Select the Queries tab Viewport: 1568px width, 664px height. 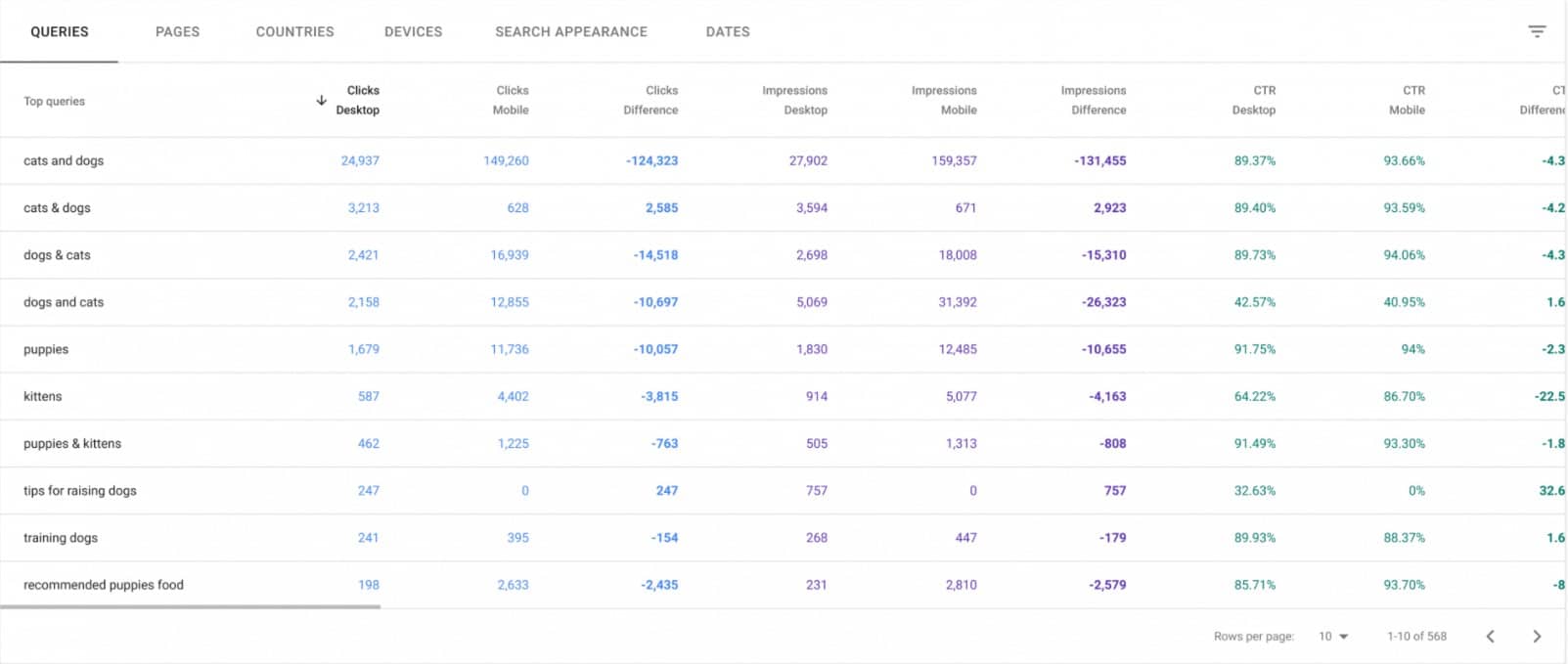60,32
